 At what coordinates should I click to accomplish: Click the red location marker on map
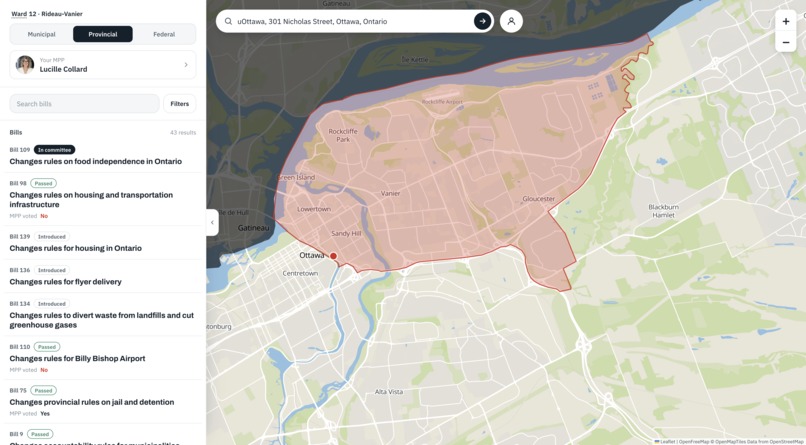click(333, 256)
